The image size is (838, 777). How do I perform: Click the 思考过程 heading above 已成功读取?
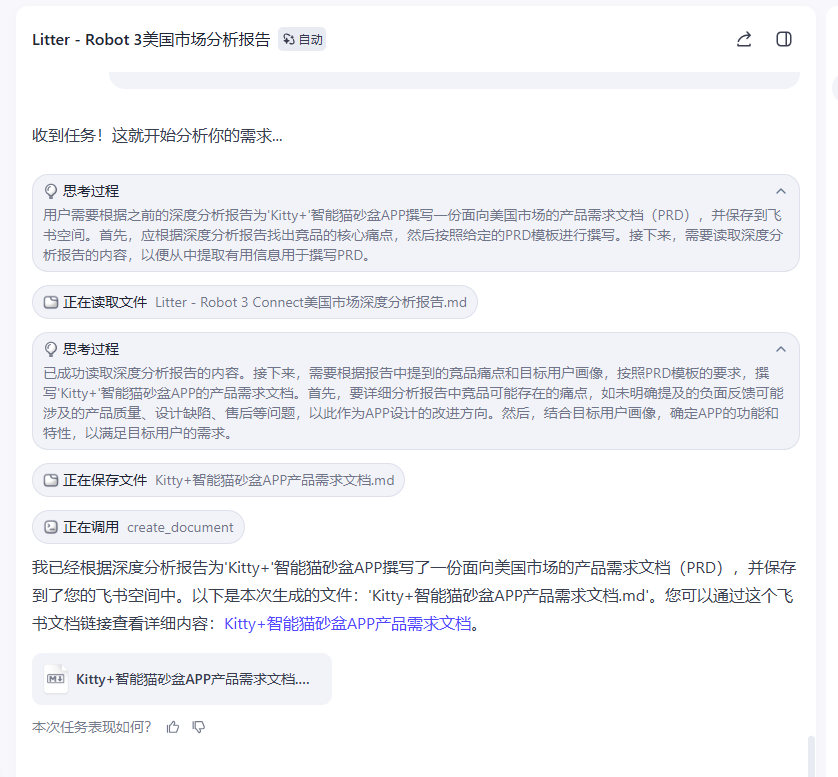(x=91, y=349)
